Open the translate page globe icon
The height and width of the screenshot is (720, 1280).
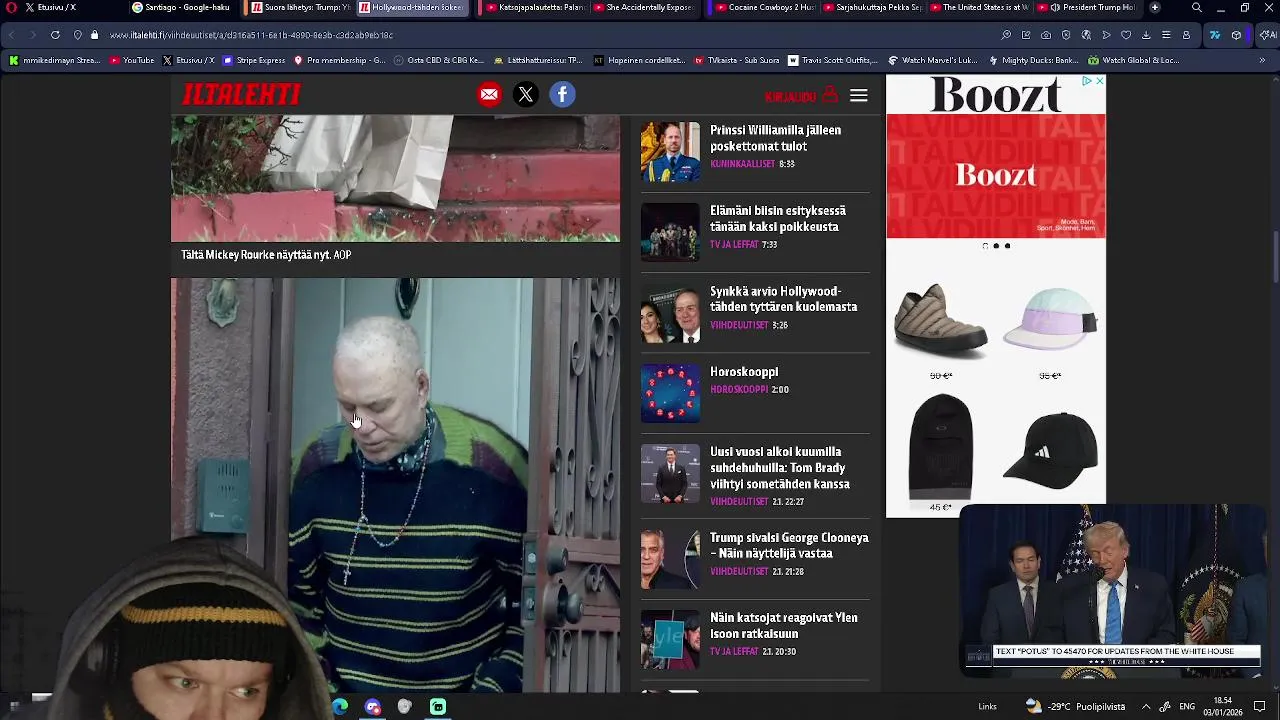pyautogui.click(x=1086, y=35)
